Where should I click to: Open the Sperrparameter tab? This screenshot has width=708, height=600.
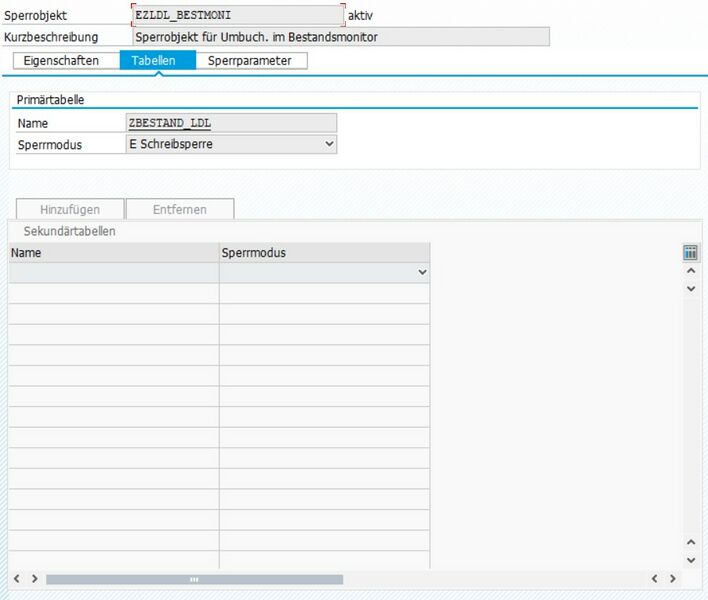point(250,61)
